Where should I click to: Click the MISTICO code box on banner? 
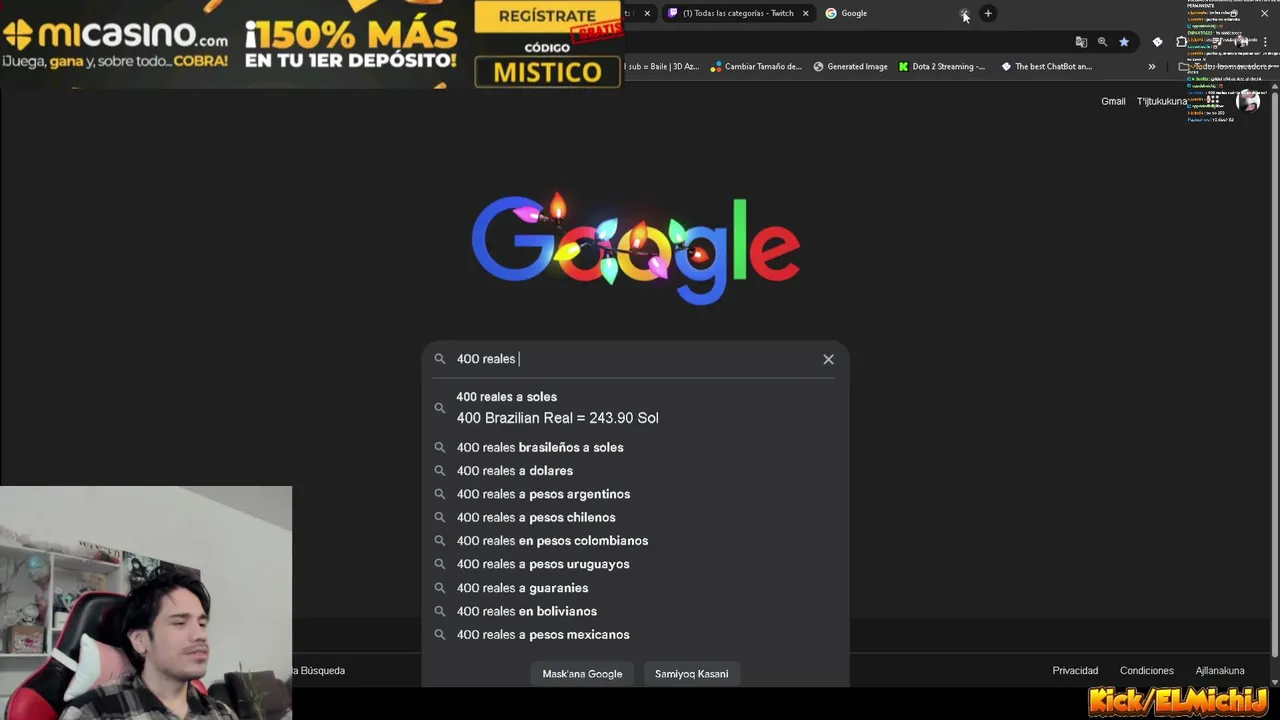click(x=547, y=72)
